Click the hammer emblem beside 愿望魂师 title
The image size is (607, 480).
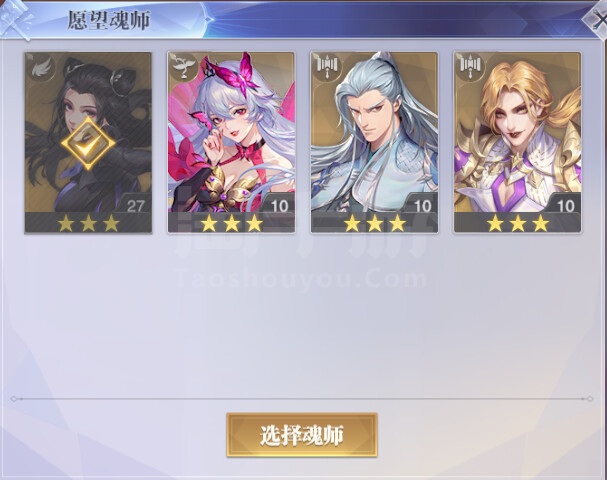tap(17, 19)
